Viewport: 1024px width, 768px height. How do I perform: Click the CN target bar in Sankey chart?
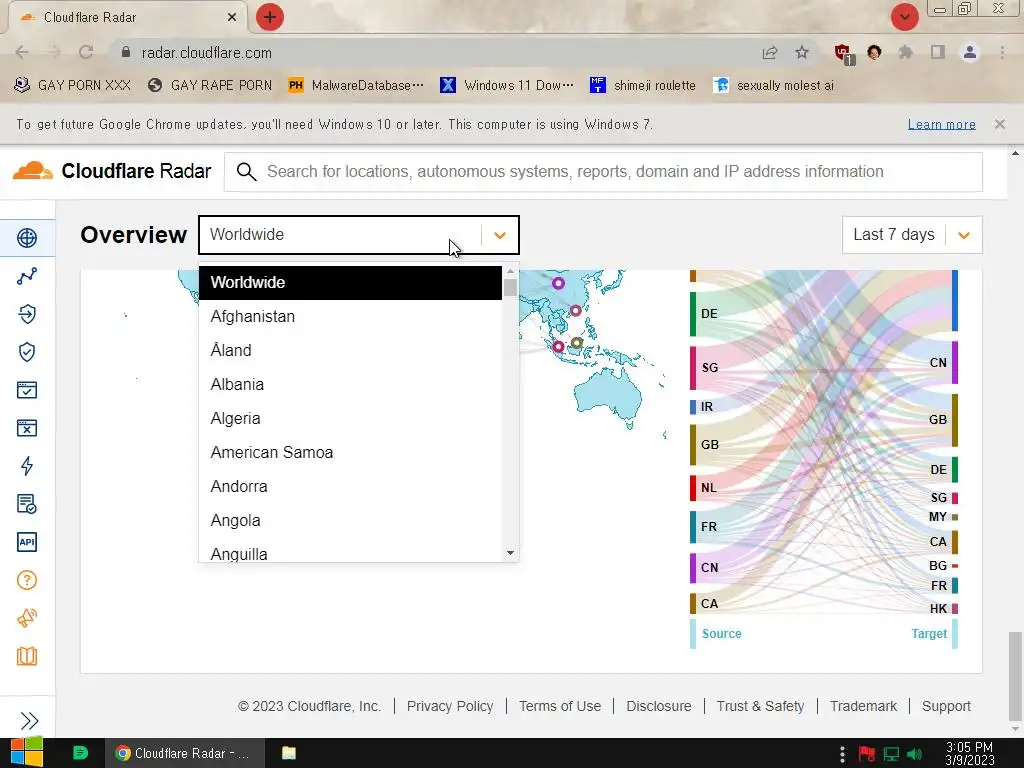point(955,362)
